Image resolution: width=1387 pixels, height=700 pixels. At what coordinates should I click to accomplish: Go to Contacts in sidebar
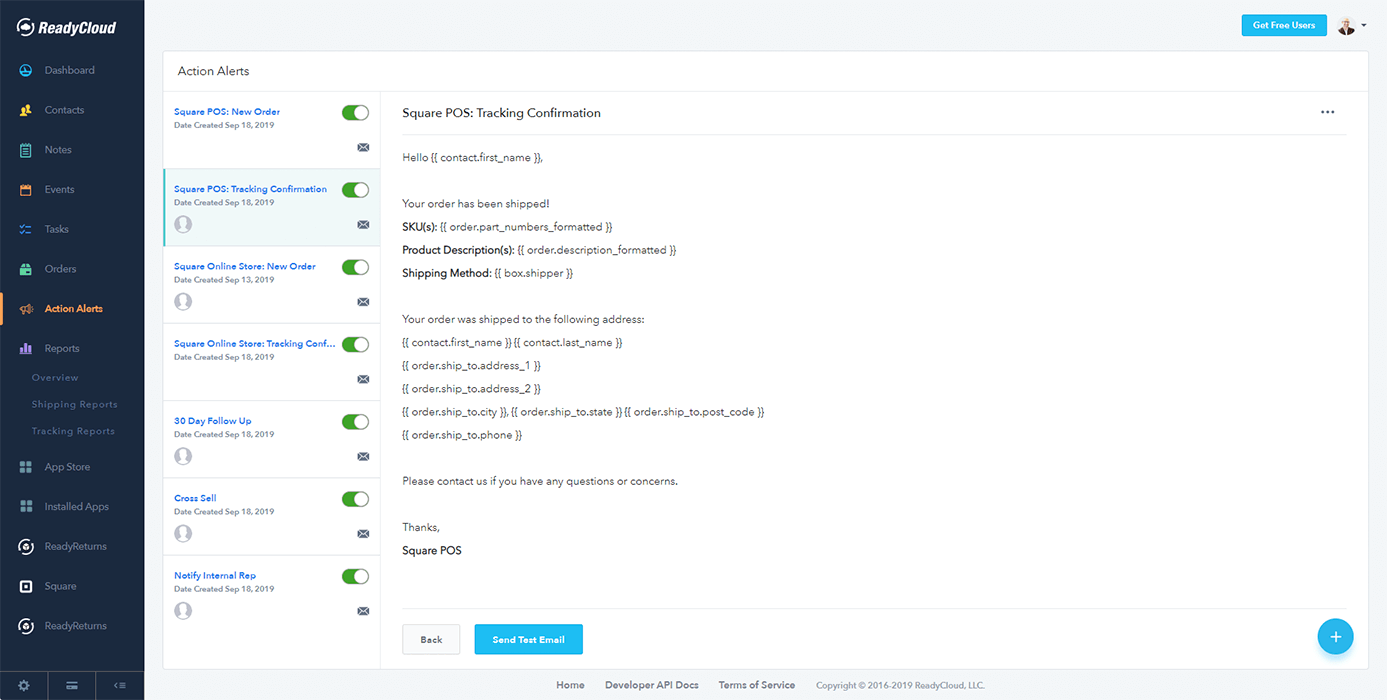[65, 110]
